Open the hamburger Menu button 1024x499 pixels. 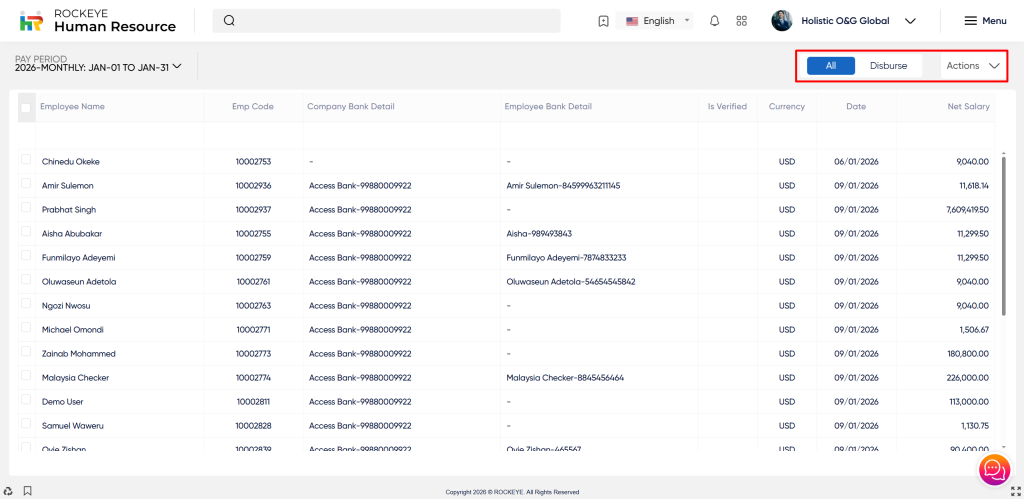tap(984, 21)
